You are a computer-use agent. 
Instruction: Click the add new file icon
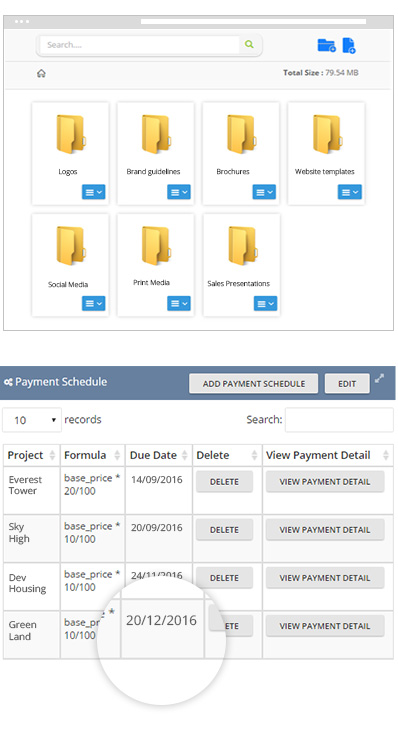coord(349,45)
